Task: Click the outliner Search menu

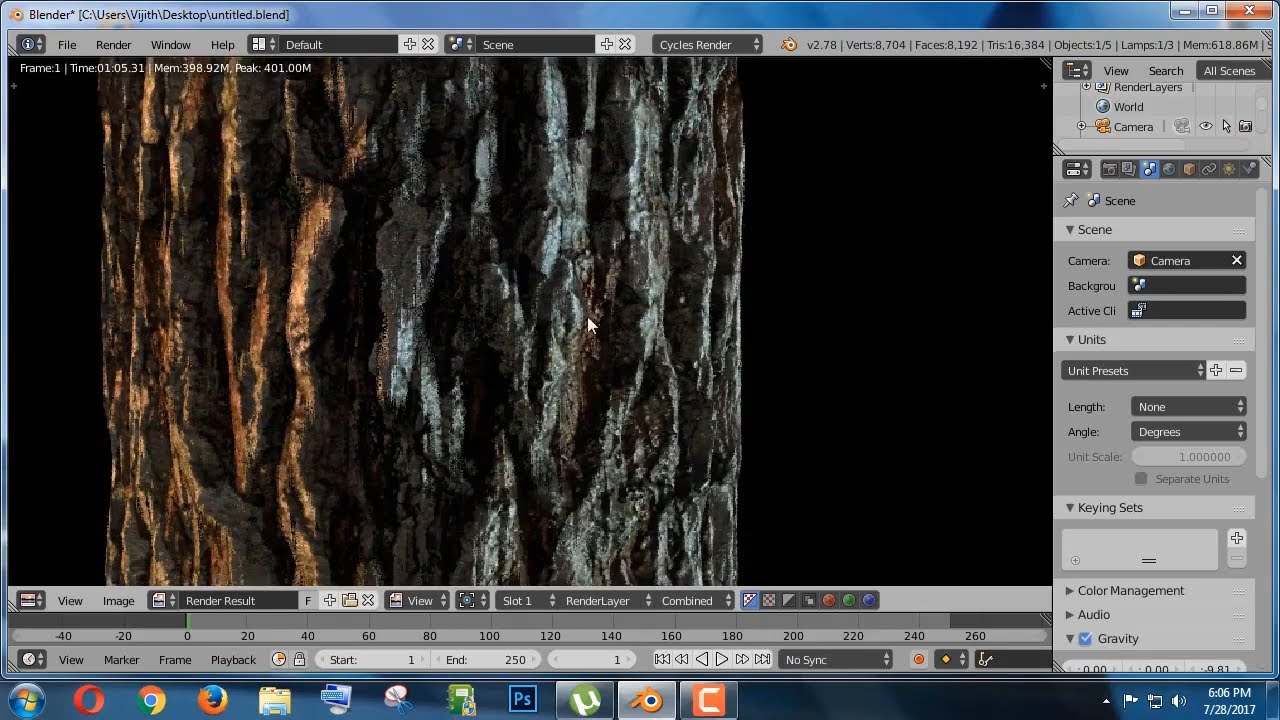Action: [x=1166, y=70]
